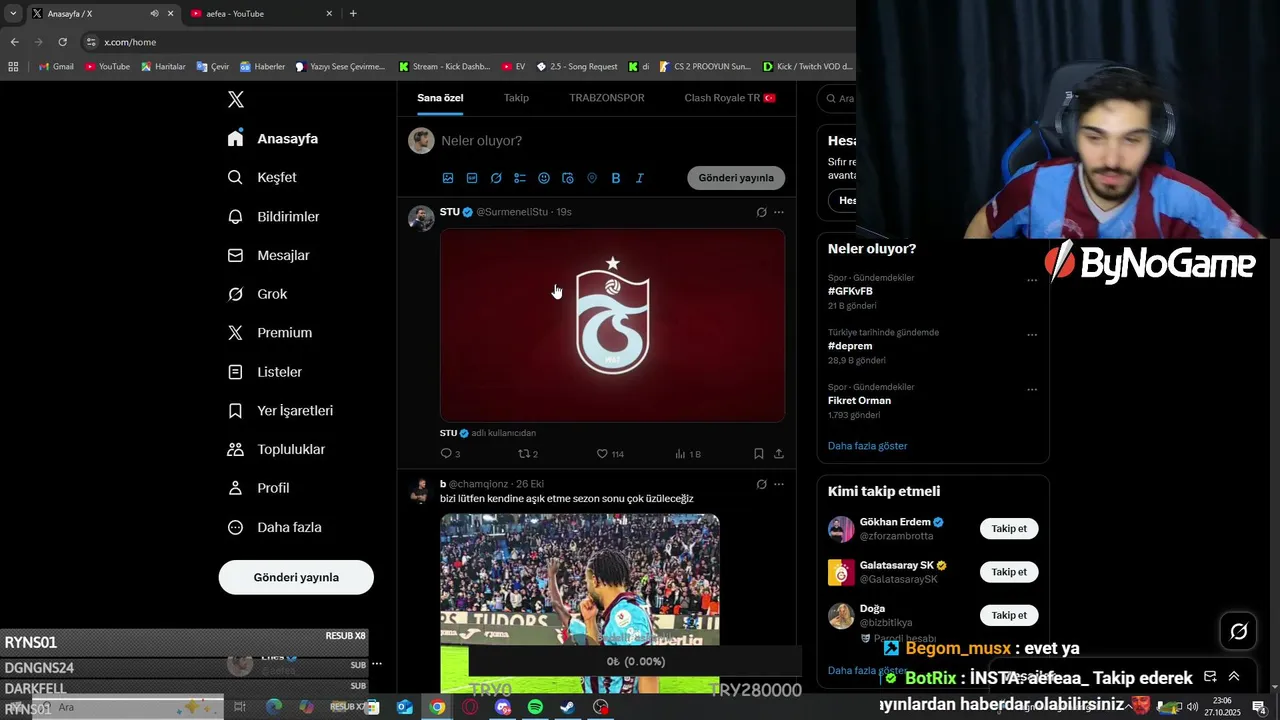Reload the page in Chrome
Image resolution: width=1280 pixels, height=720 pixels.
tap(62, 42)
